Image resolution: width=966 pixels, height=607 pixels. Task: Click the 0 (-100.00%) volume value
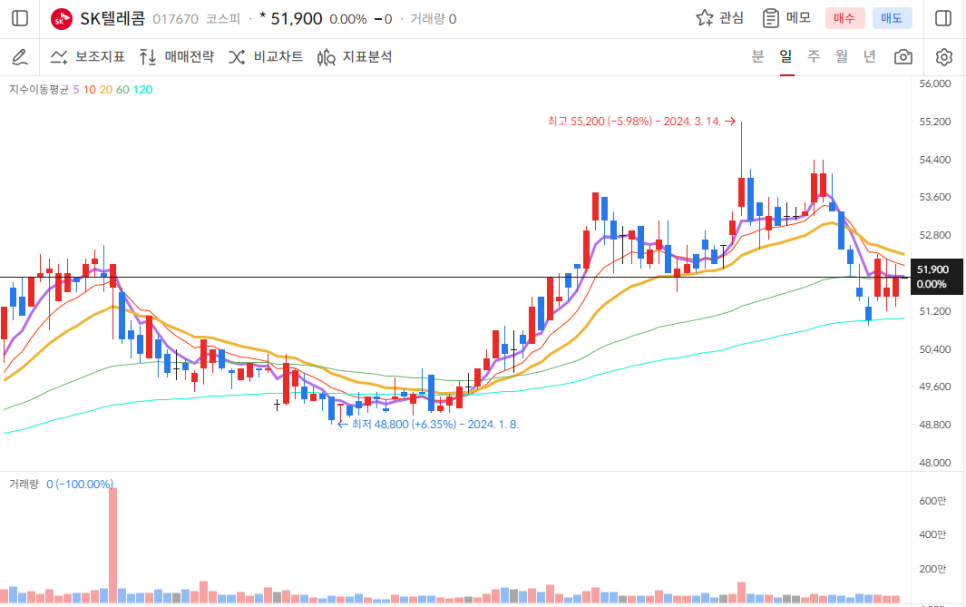pyautogui.click(x=80, y=484)
